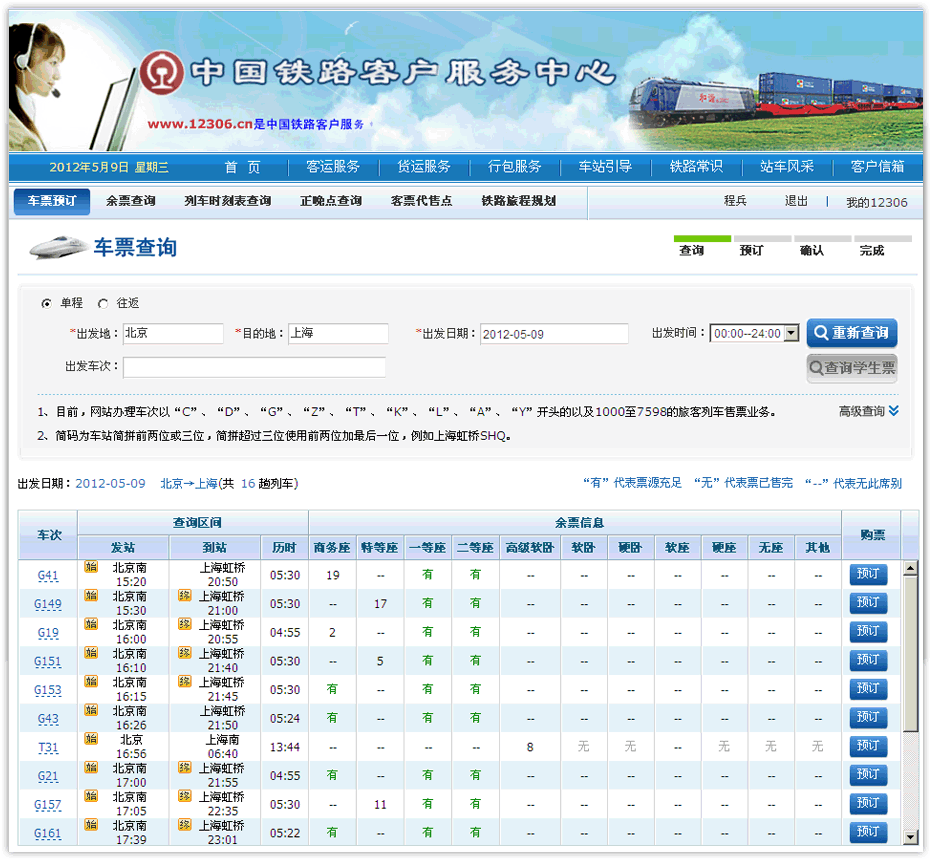This screenshot has height=862, width=930.
Task: Open the 车站引导 menu item
Action: tap(605, 167)
